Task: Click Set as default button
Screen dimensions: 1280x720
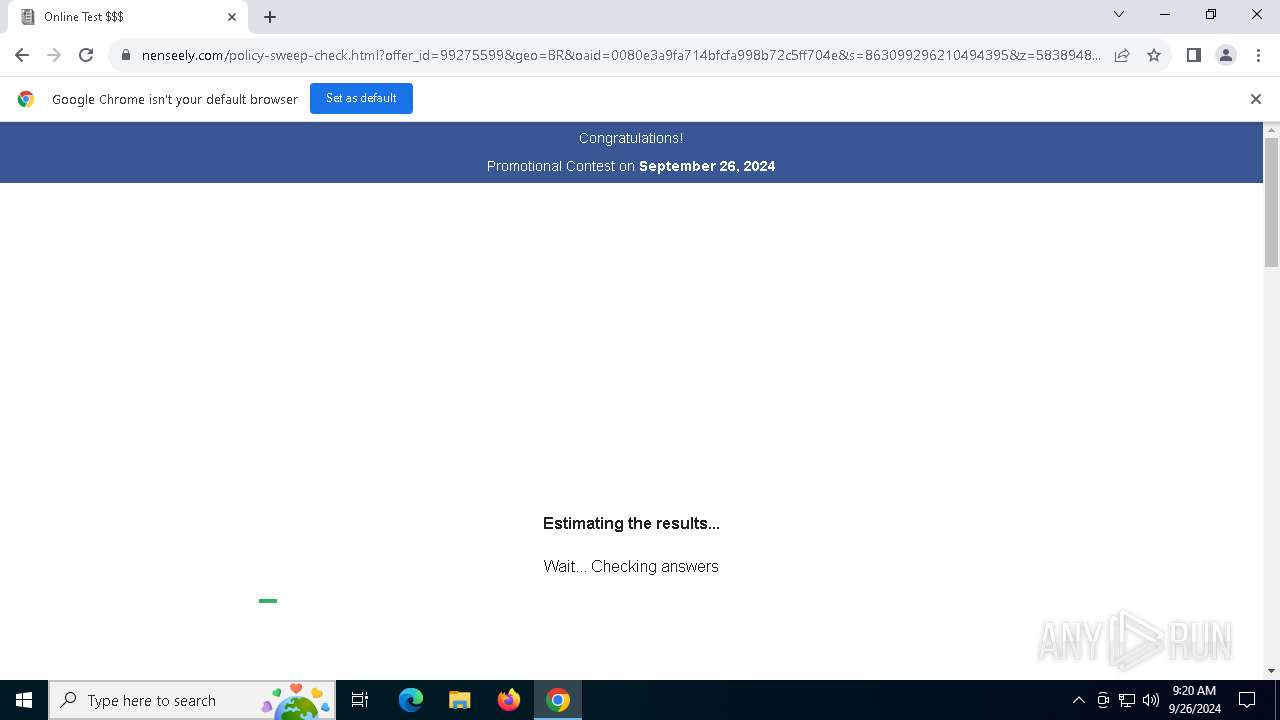Action: (361, 98)
